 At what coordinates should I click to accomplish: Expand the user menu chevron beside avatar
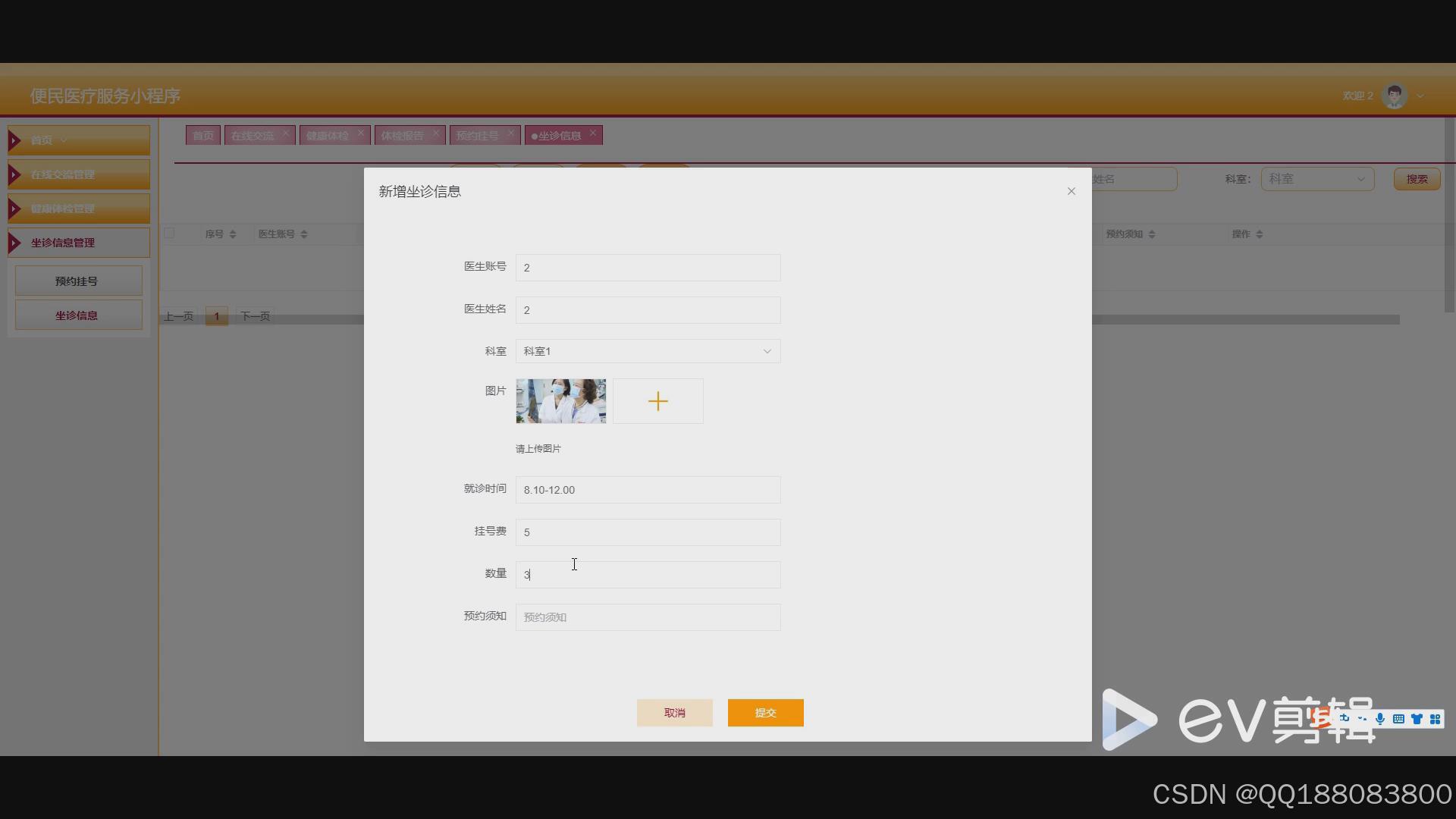[x=1420, y=96]
